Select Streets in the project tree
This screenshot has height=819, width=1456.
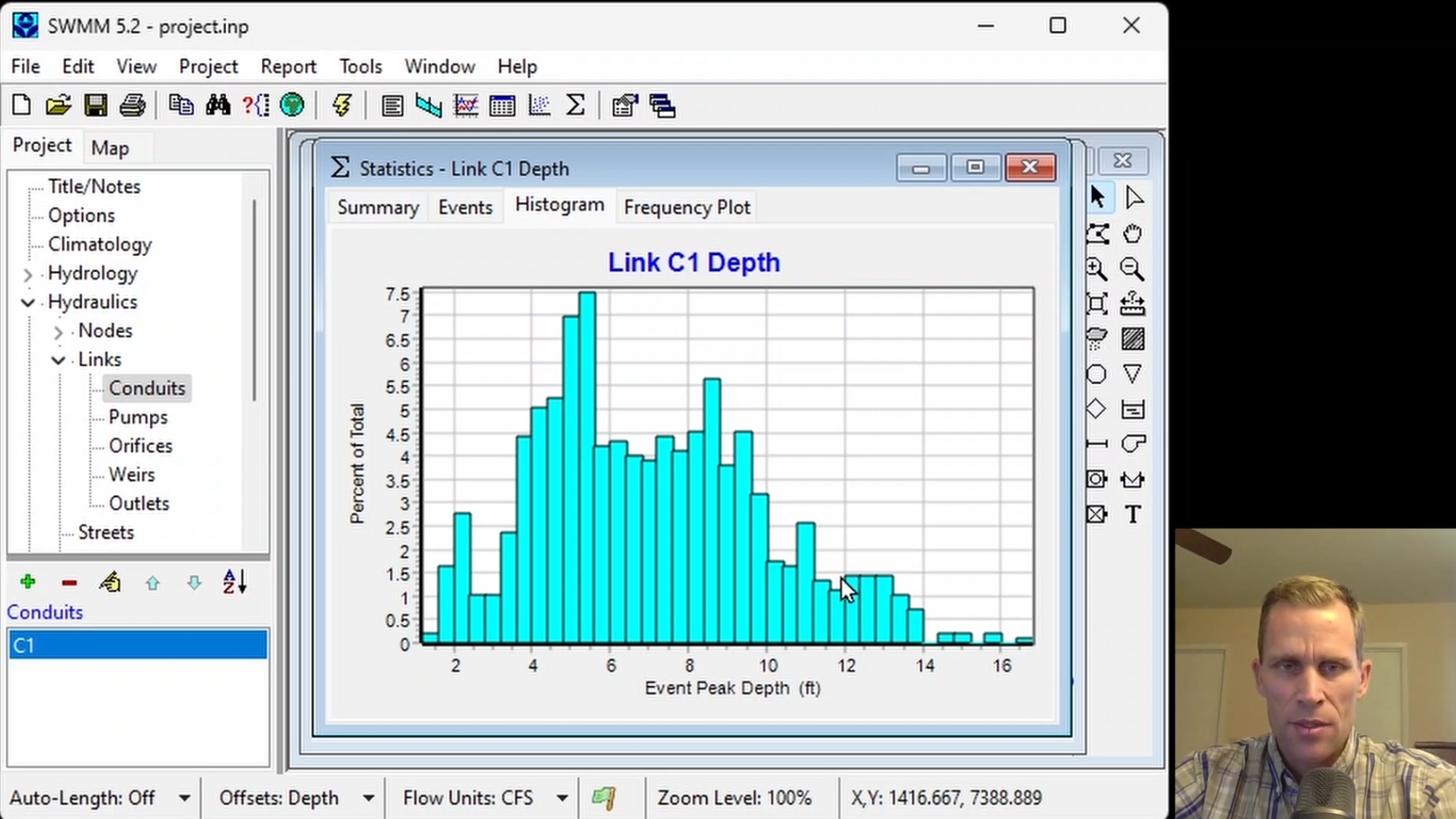(105, 532)
